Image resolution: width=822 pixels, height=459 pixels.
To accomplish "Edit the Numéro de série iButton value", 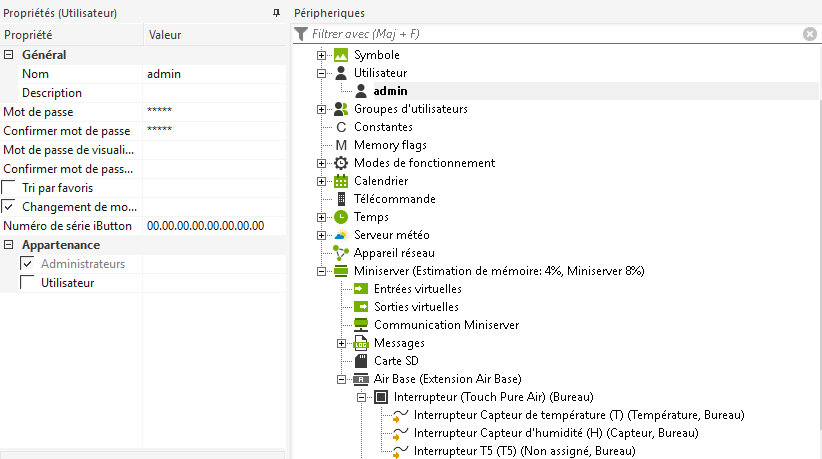I will pos(214,226).
